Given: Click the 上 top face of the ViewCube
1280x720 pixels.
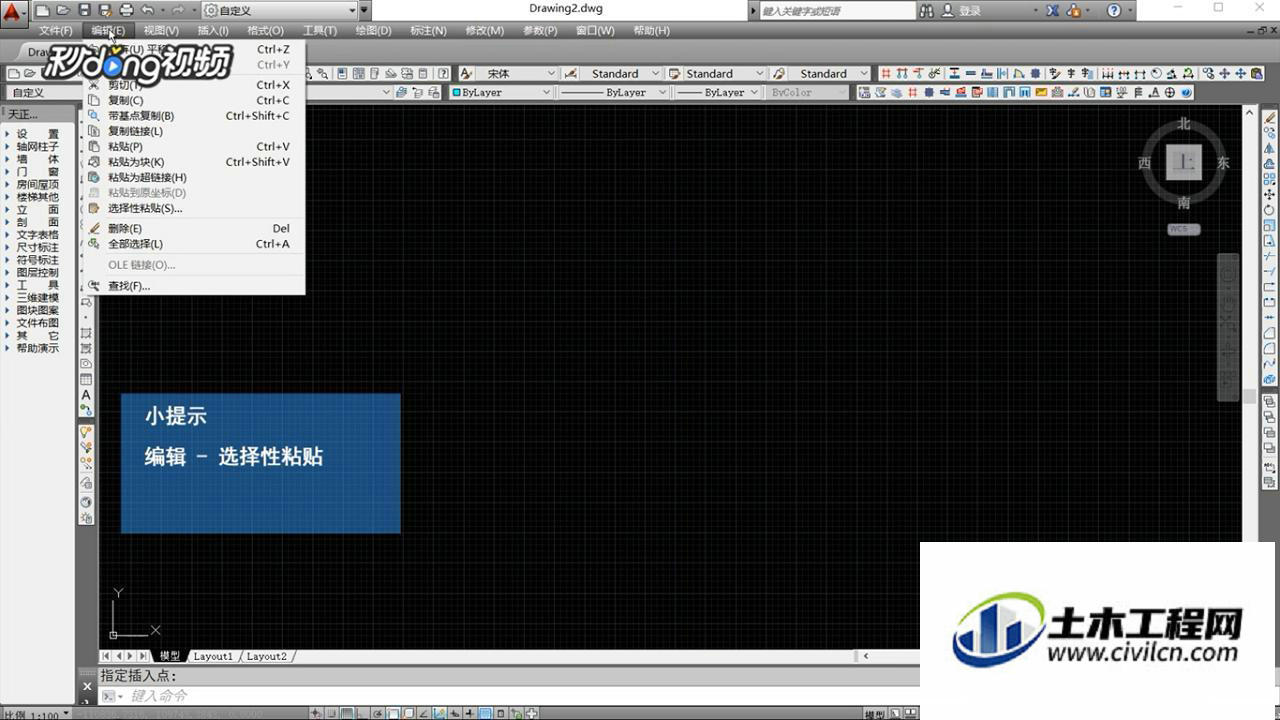Looking at the screenshot, I should click(x=1184, y=162).
